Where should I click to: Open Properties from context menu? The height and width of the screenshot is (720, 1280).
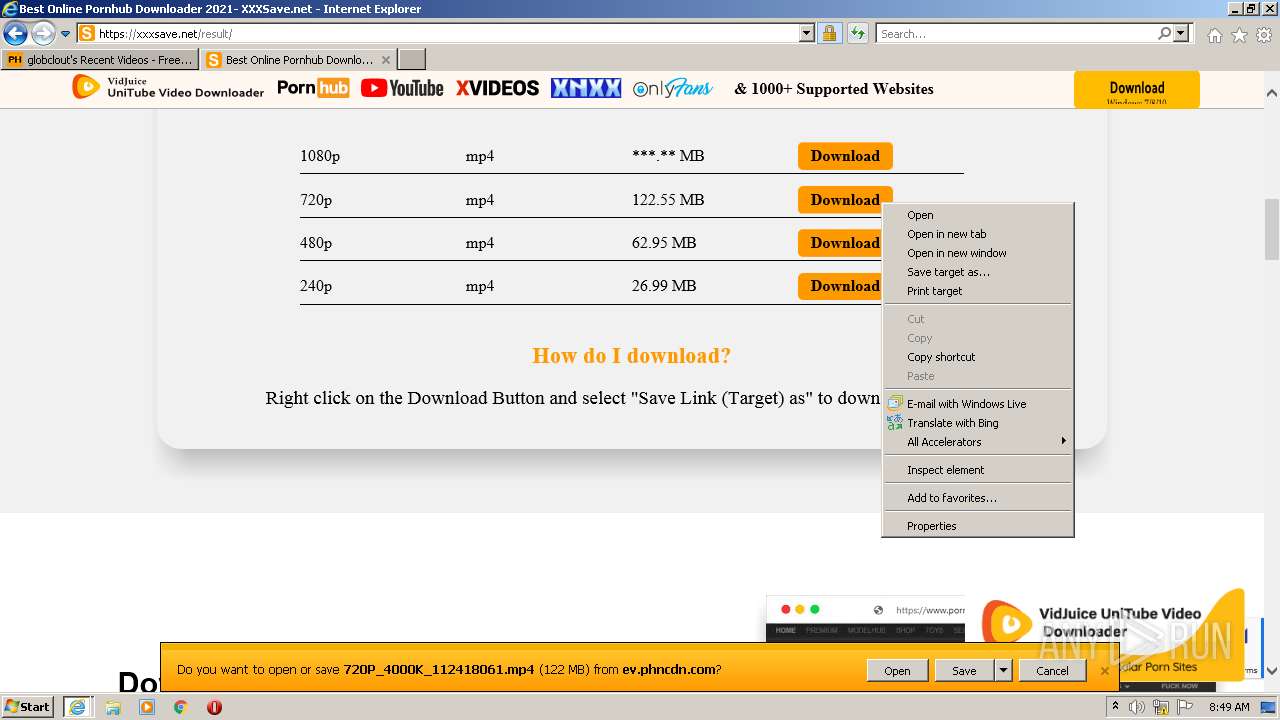[x=977, y=526]
